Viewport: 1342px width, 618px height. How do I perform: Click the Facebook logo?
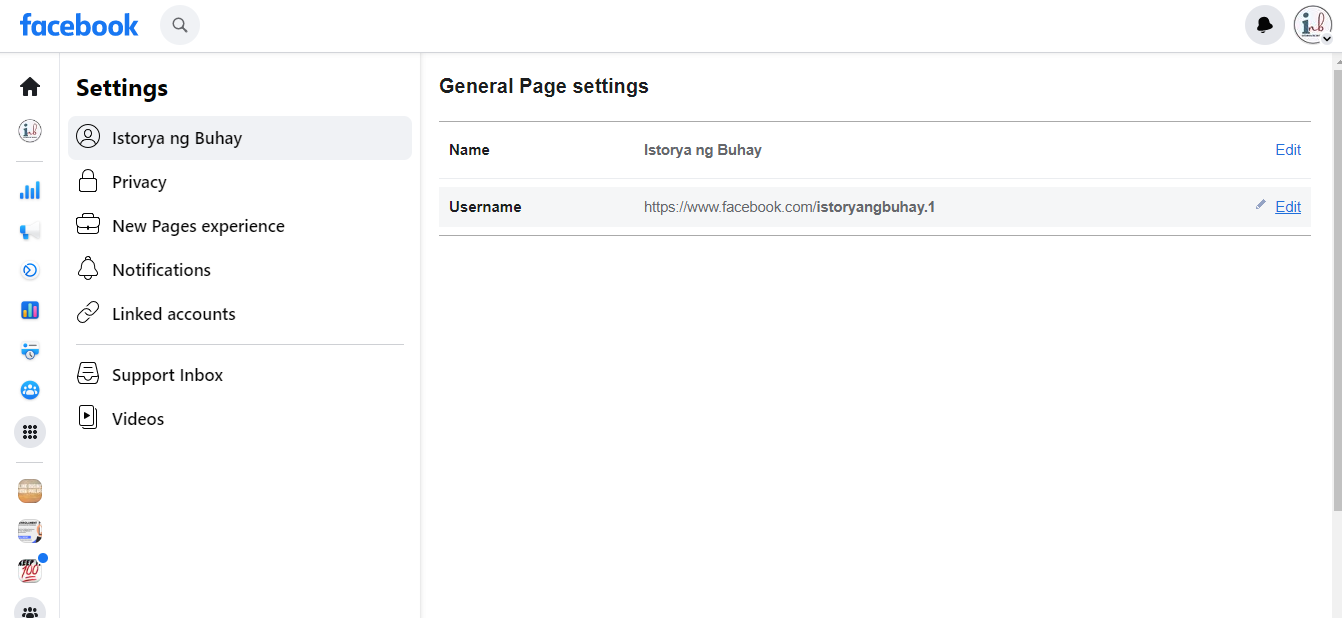(79, 25)
